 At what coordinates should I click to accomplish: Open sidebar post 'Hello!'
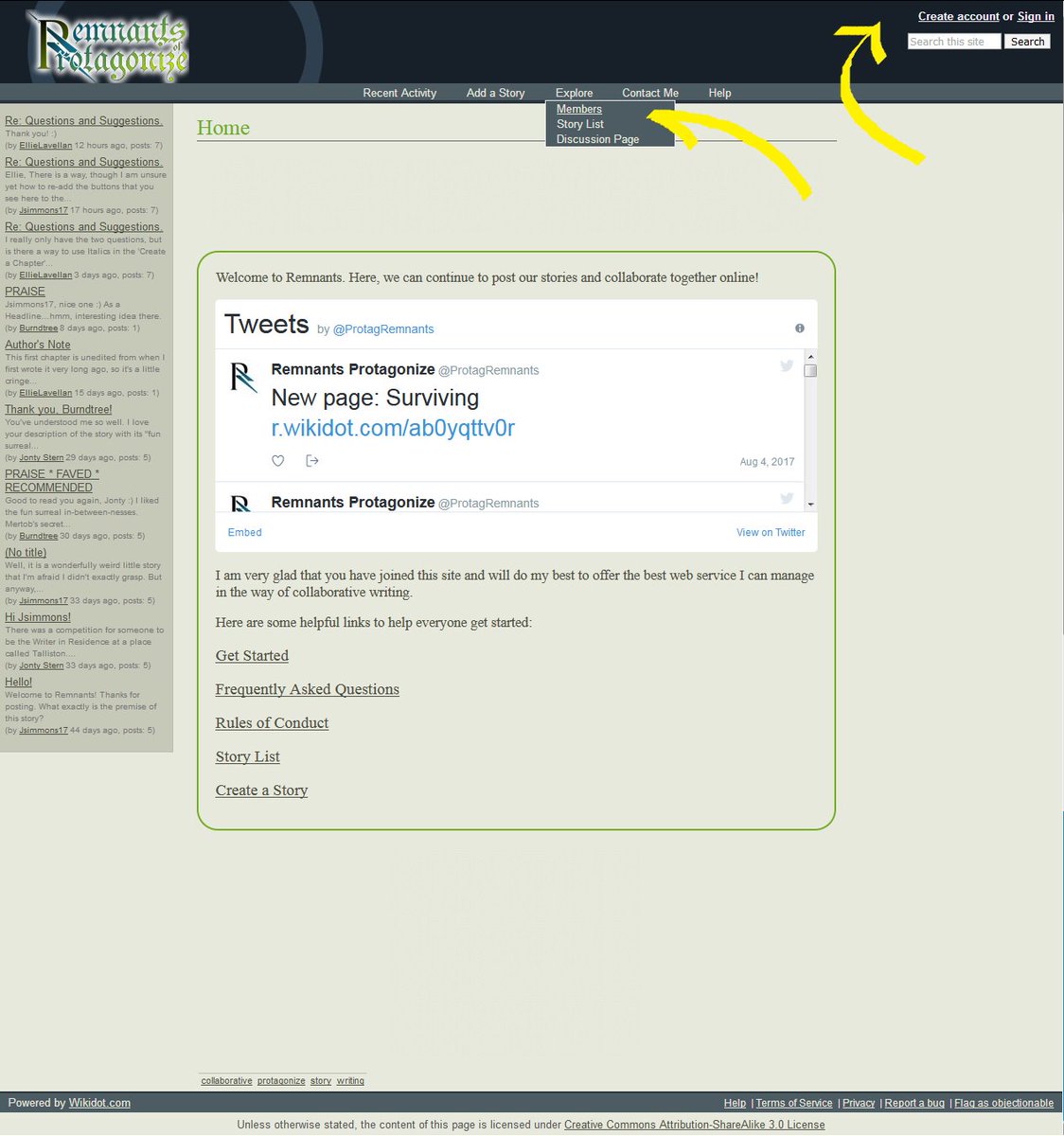[x=18, y=682]
